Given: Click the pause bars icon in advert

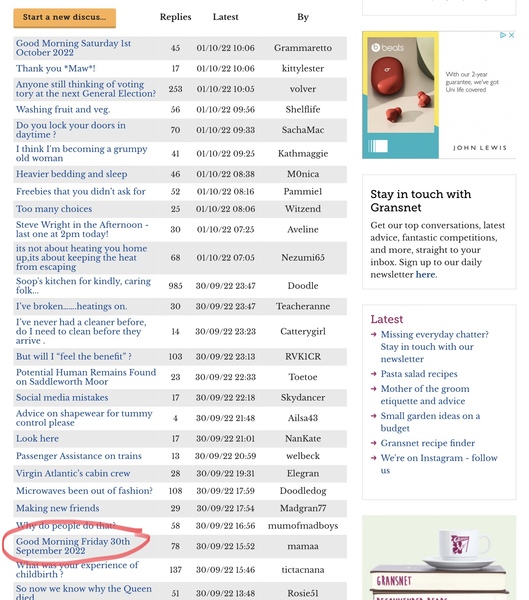Looking at the screenshot, I should coord(378,146).
